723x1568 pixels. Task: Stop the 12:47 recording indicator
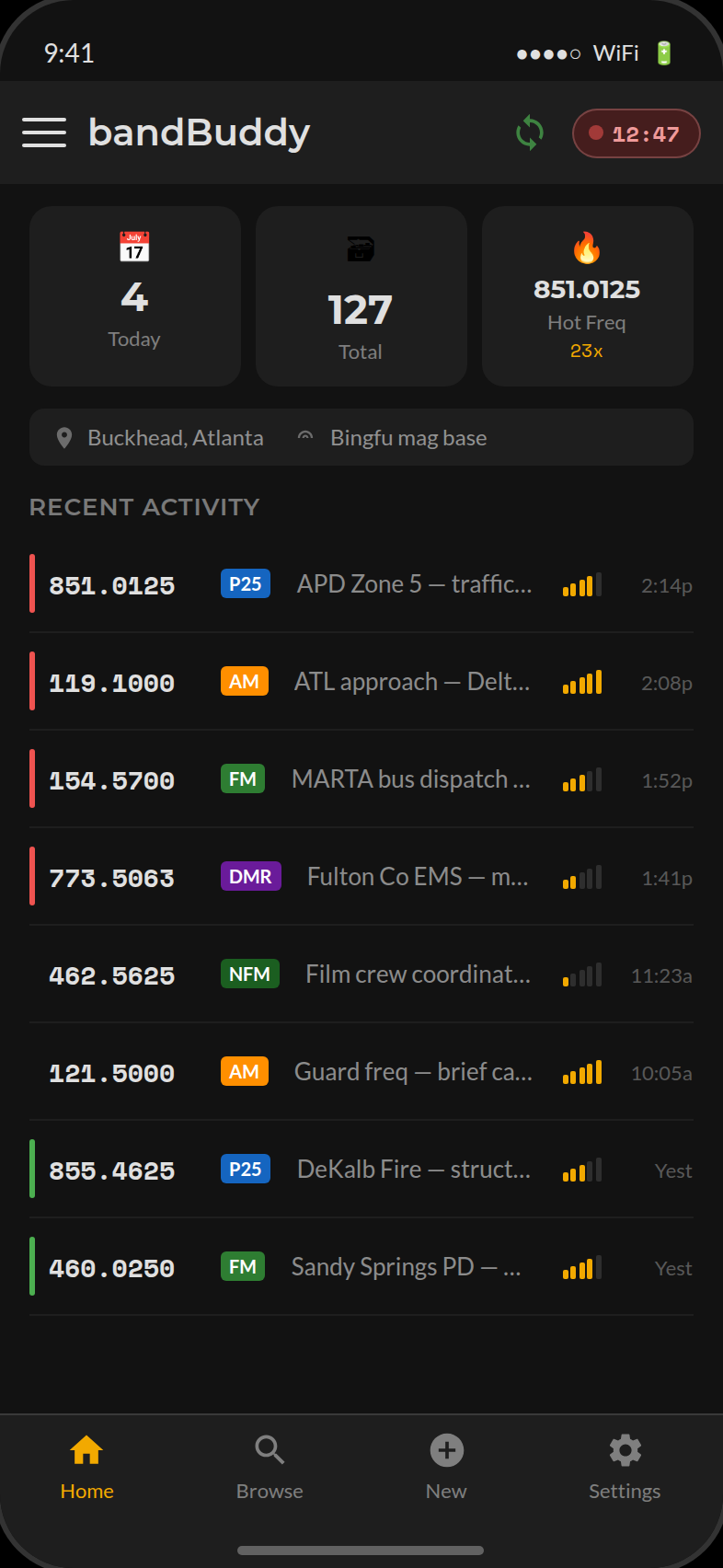[x=636, y=133]
